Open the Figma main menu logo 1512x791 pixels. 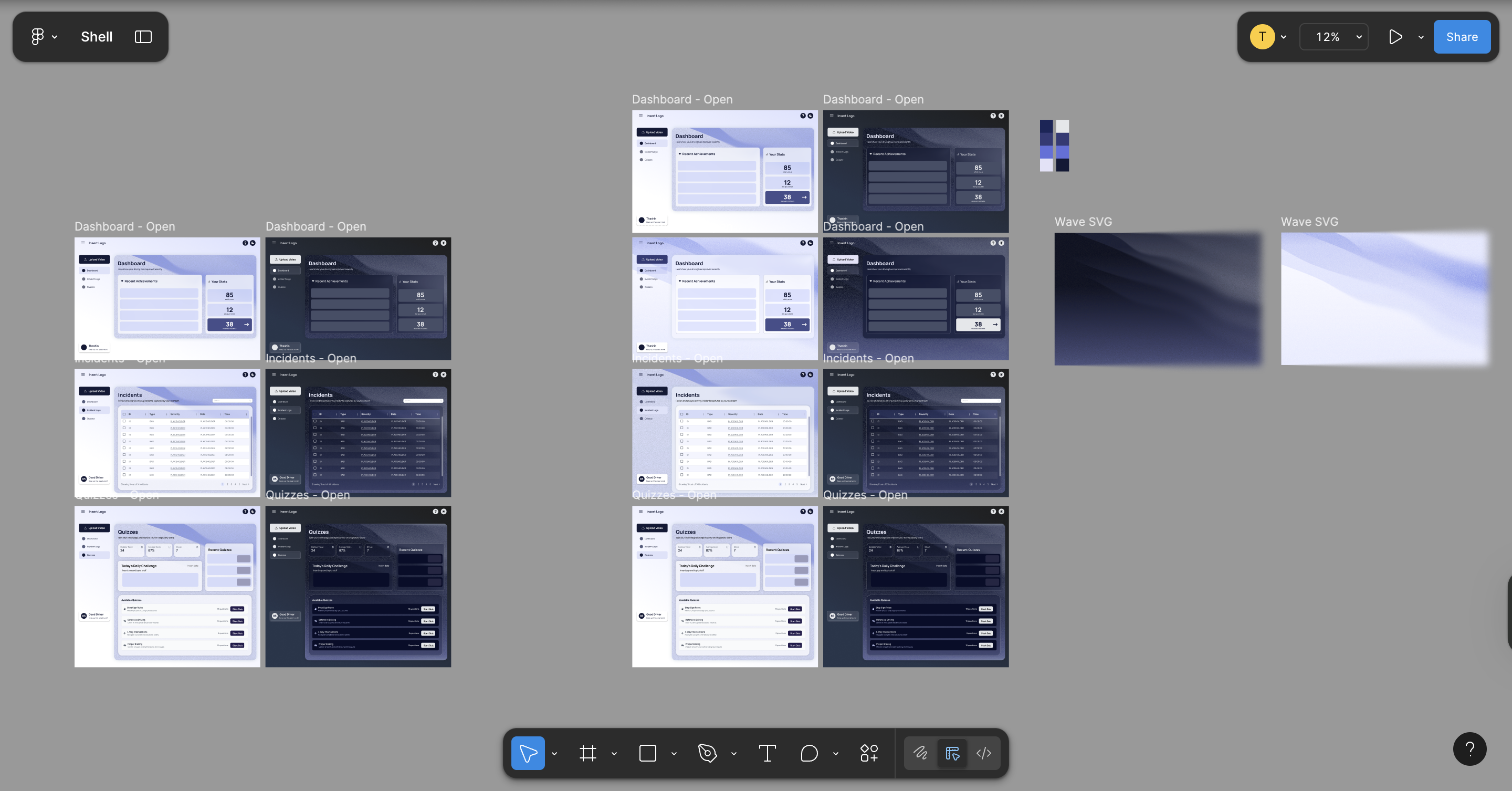tap(38, 36)
